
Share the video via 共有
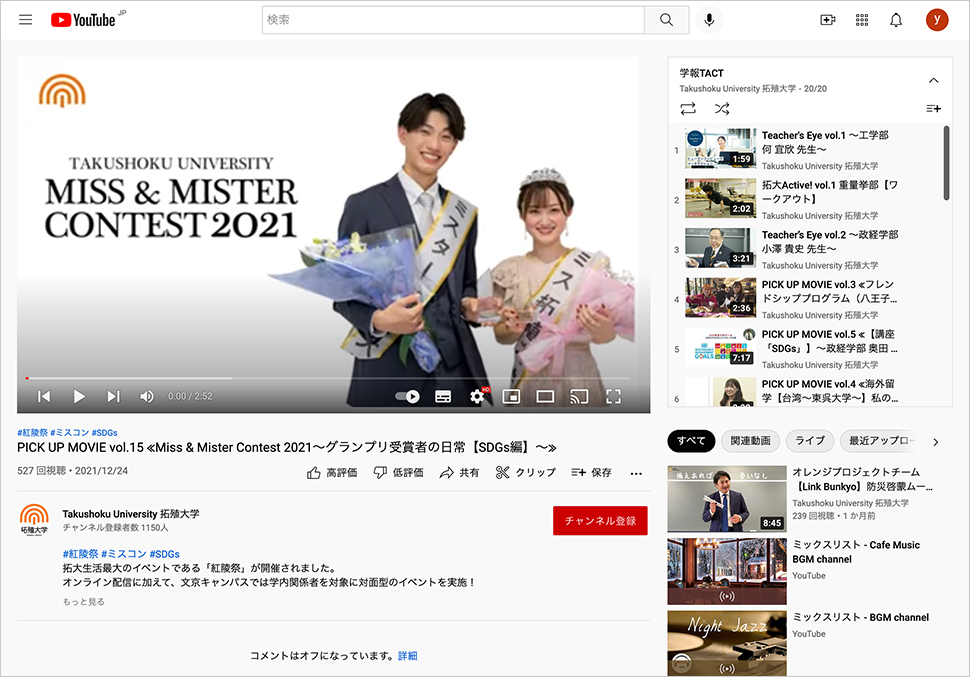(460, 473)
